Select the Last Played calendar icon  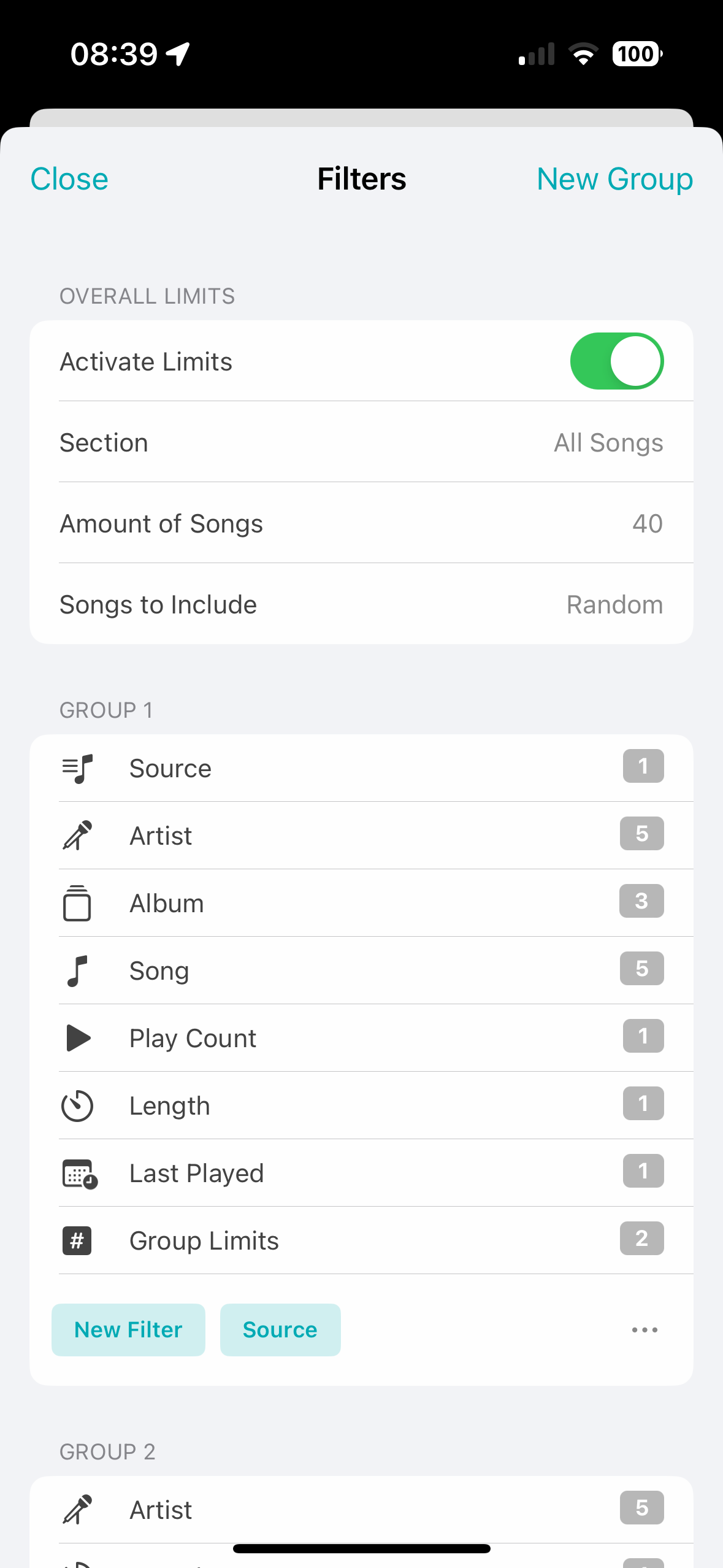(80, 1174)
